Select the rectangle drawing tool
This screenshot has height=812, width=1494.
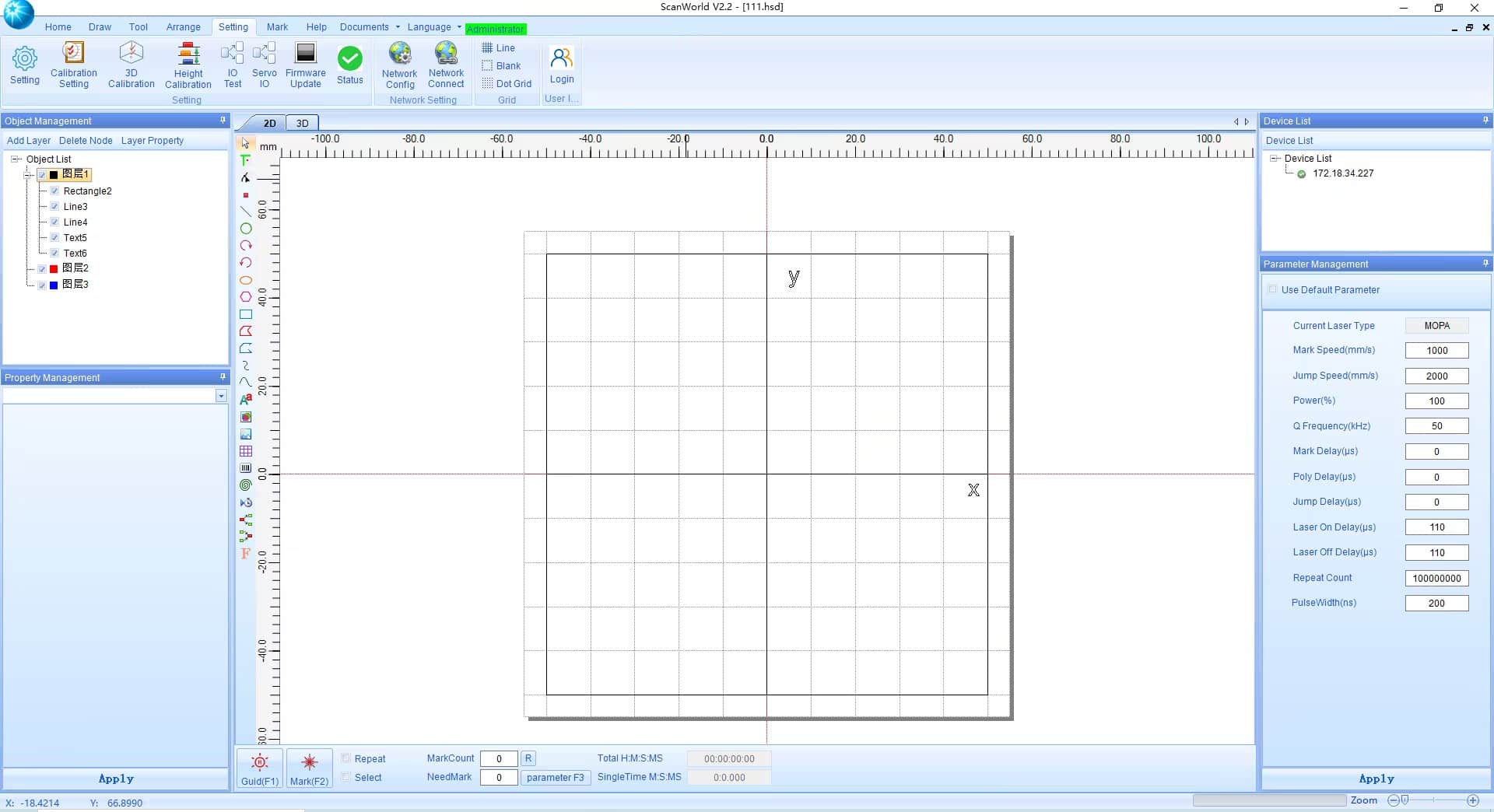pos(246,314)
